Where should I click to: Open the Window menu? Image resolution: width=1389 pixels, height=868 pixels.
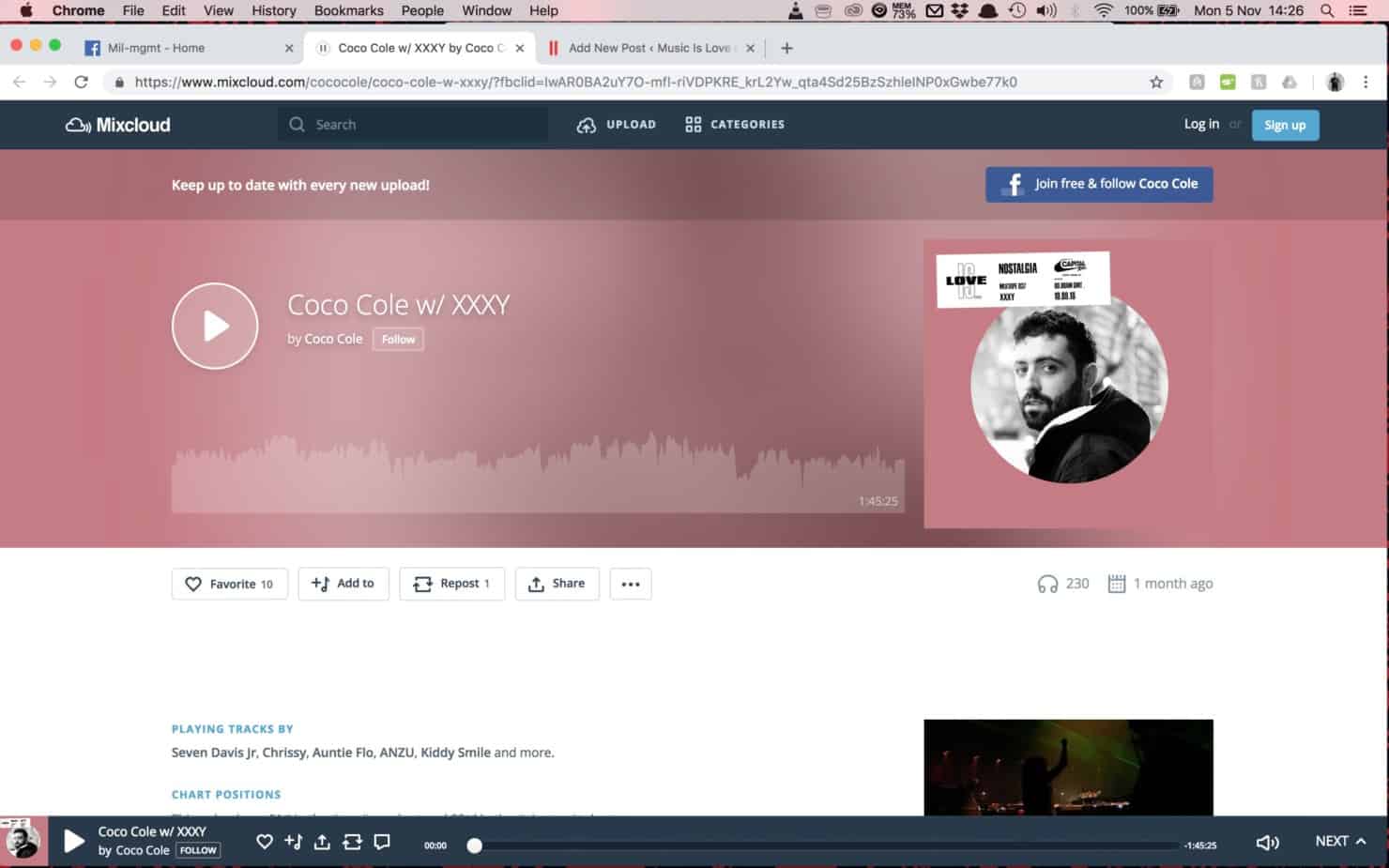tap(486, 10)
